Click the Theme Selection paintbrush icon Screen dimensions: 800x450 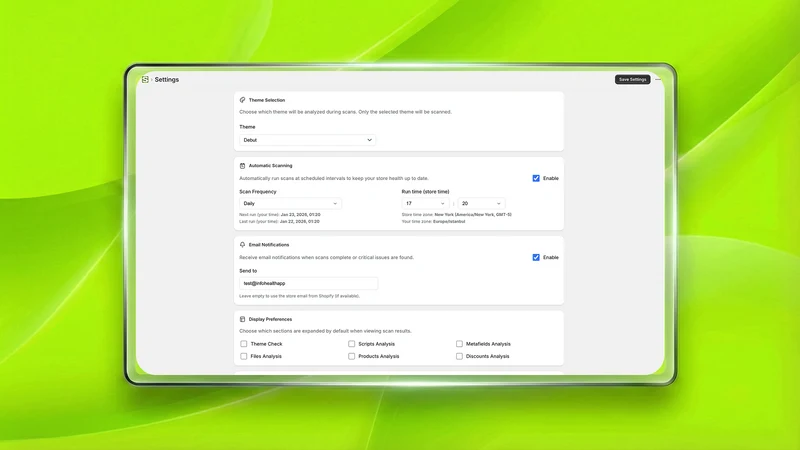click(242, 100)
